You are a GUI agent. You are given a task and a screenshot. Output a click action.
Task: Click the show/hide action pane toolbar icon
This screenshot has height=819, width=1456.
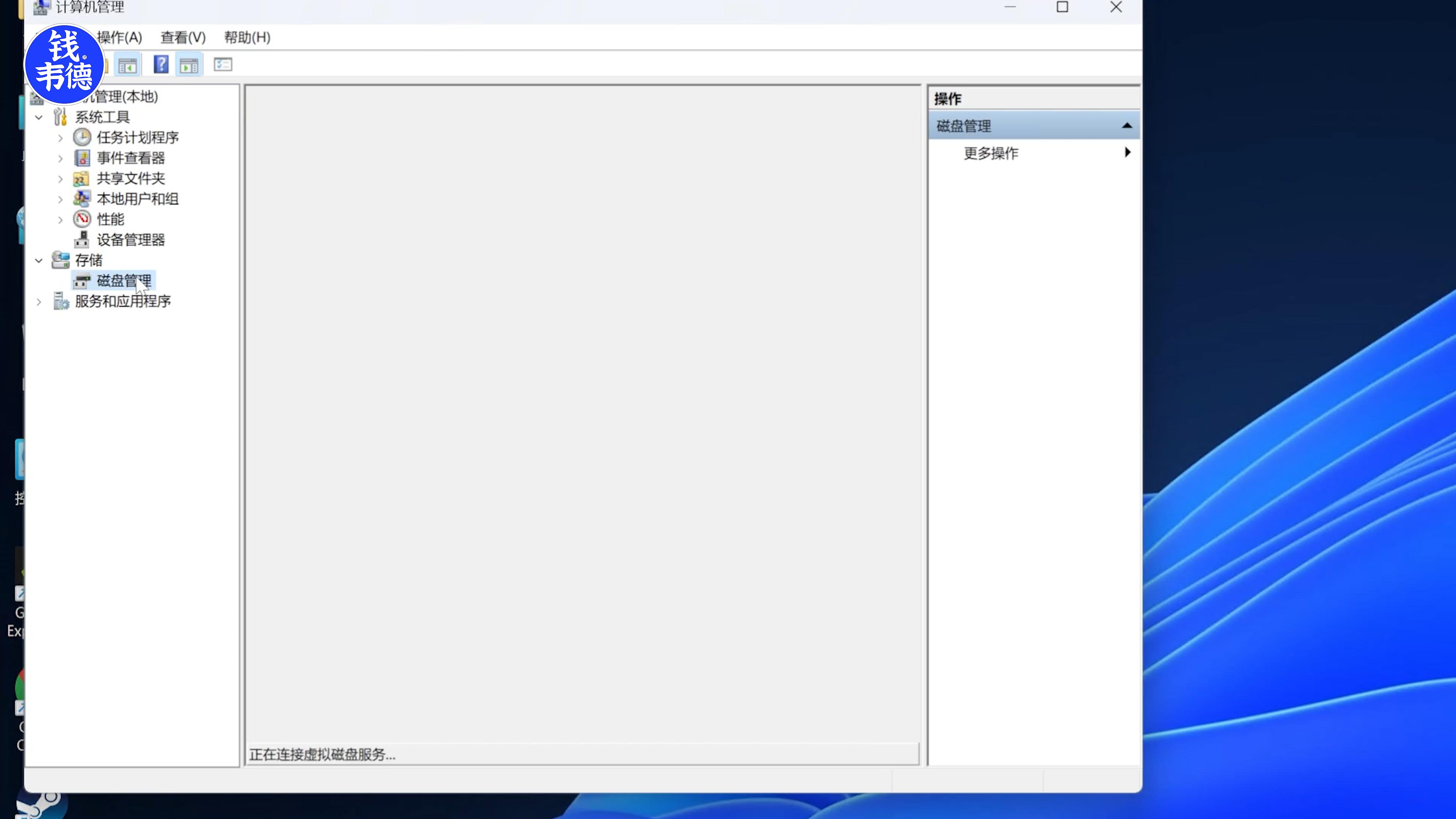click(189, 66)
